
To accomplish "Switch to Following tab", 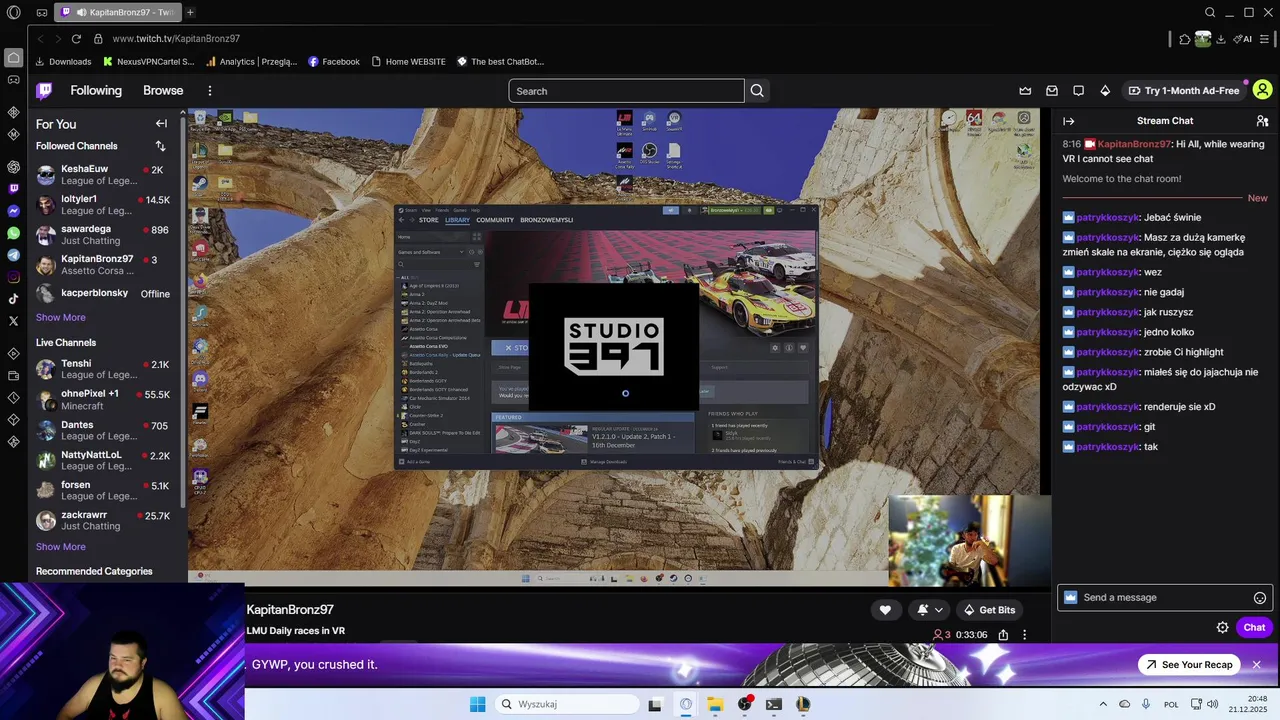I will click(x=96, y=90).
